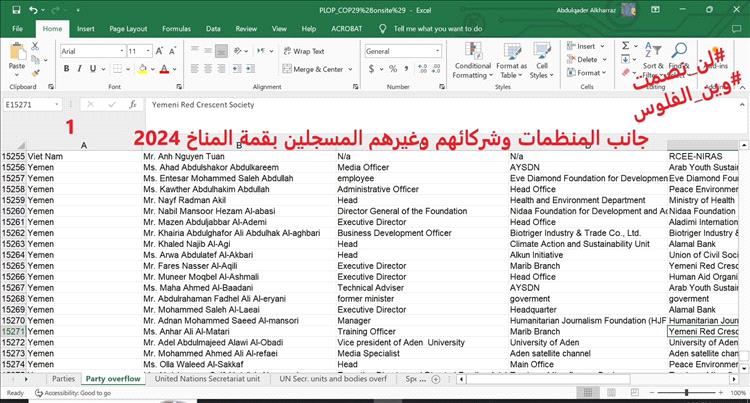The height and width of the screenshot is (403, 750).
Task: Toggle bold formatting
Action: [66, 69]
